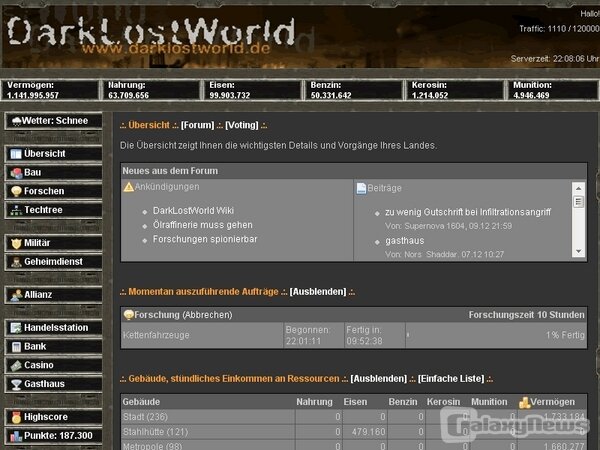Click the Ankündigungen warning triangle icon
The height and width of the screenshot is (450, 600).
click(129, 187)
